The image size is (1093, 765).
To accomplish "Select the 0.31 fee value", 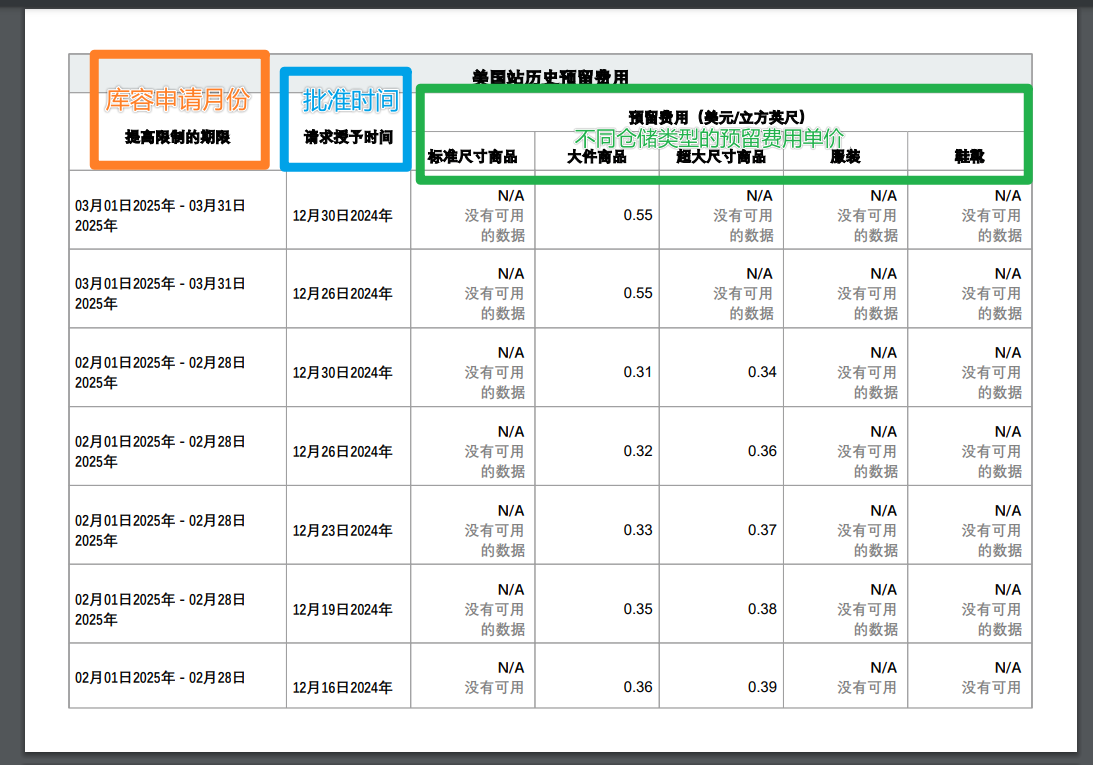I will (x=638, y=372).
